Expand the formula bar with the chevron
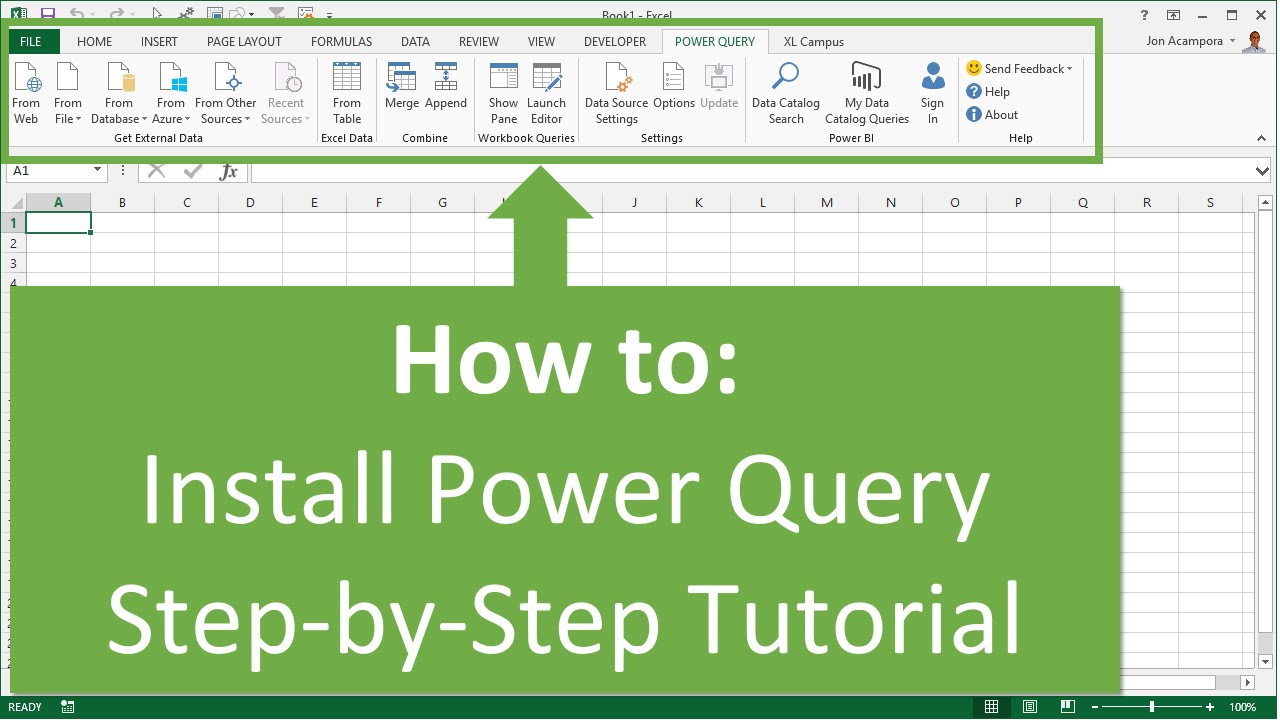Screen dimensions: 1280x720 [x=1263, y=171]
